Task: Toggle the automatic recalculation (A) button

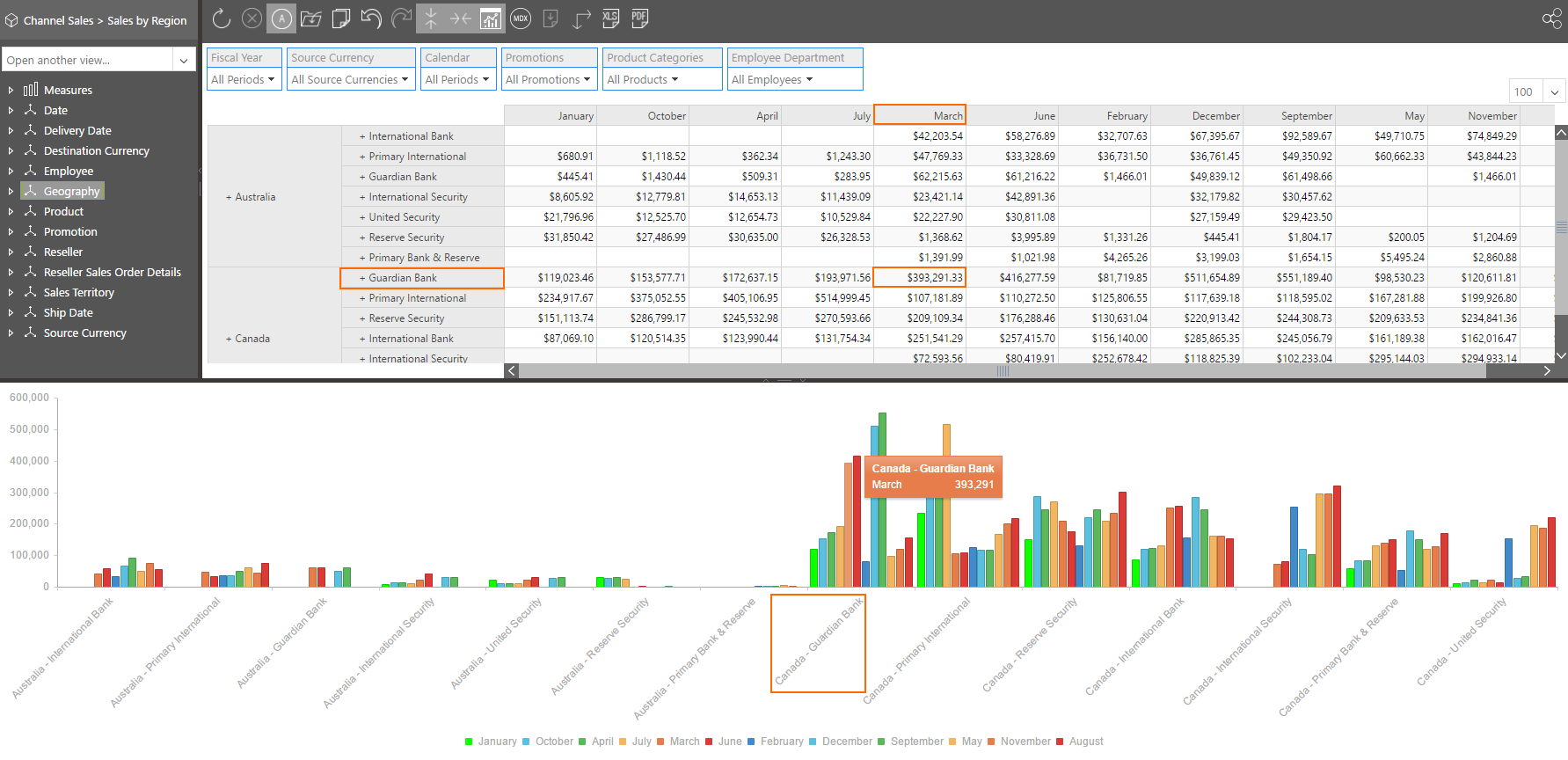Action: [281, 18]
